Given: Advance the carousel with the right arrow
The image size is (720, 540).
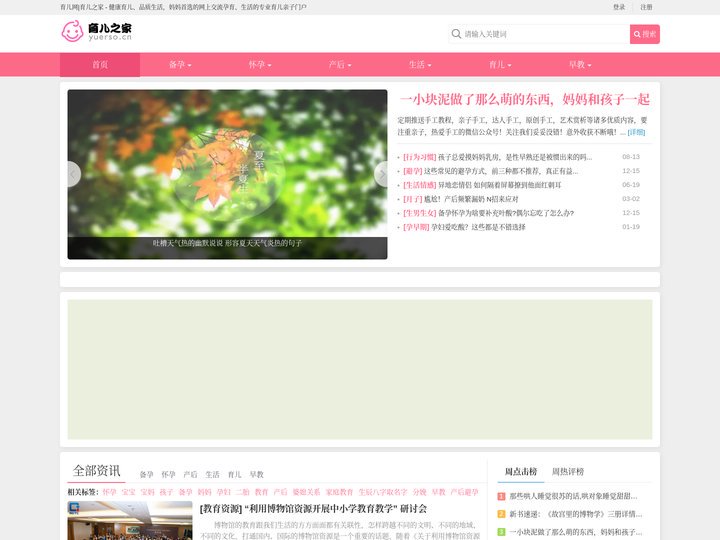Looking at the screenshot, I should pos(381,174).
